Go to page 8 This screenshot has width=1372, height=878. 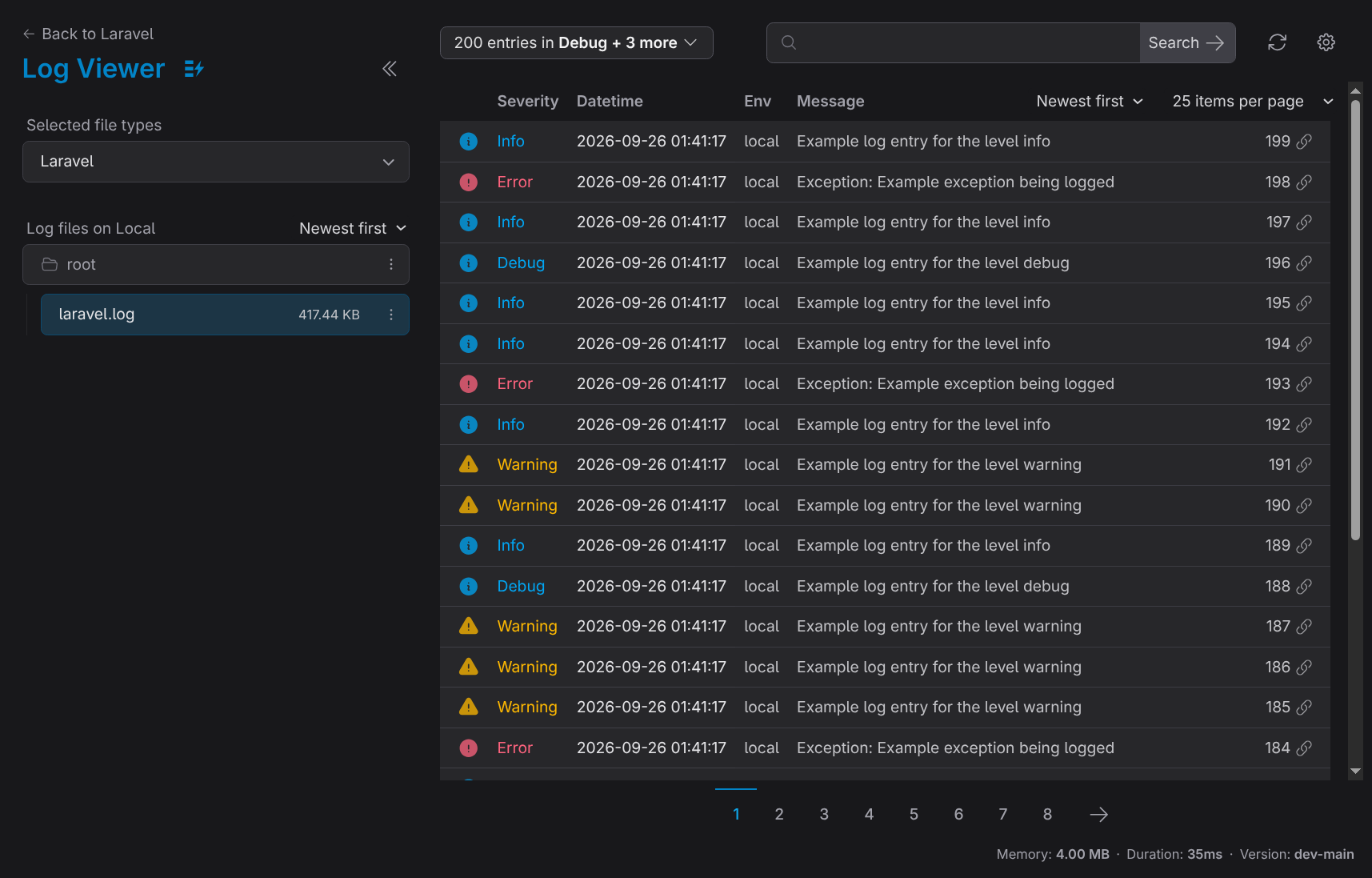(x=1047, y=815)
